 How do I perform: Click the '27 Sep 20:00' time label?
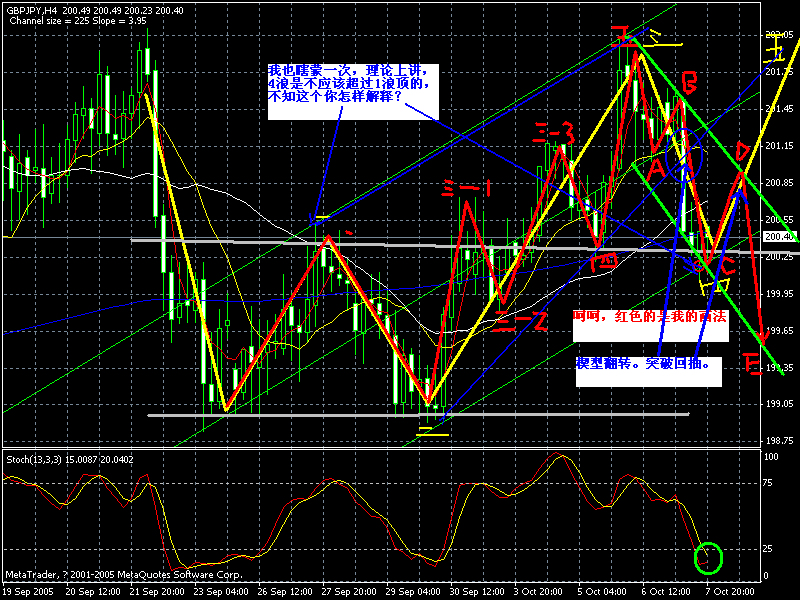tap(349, 592)
